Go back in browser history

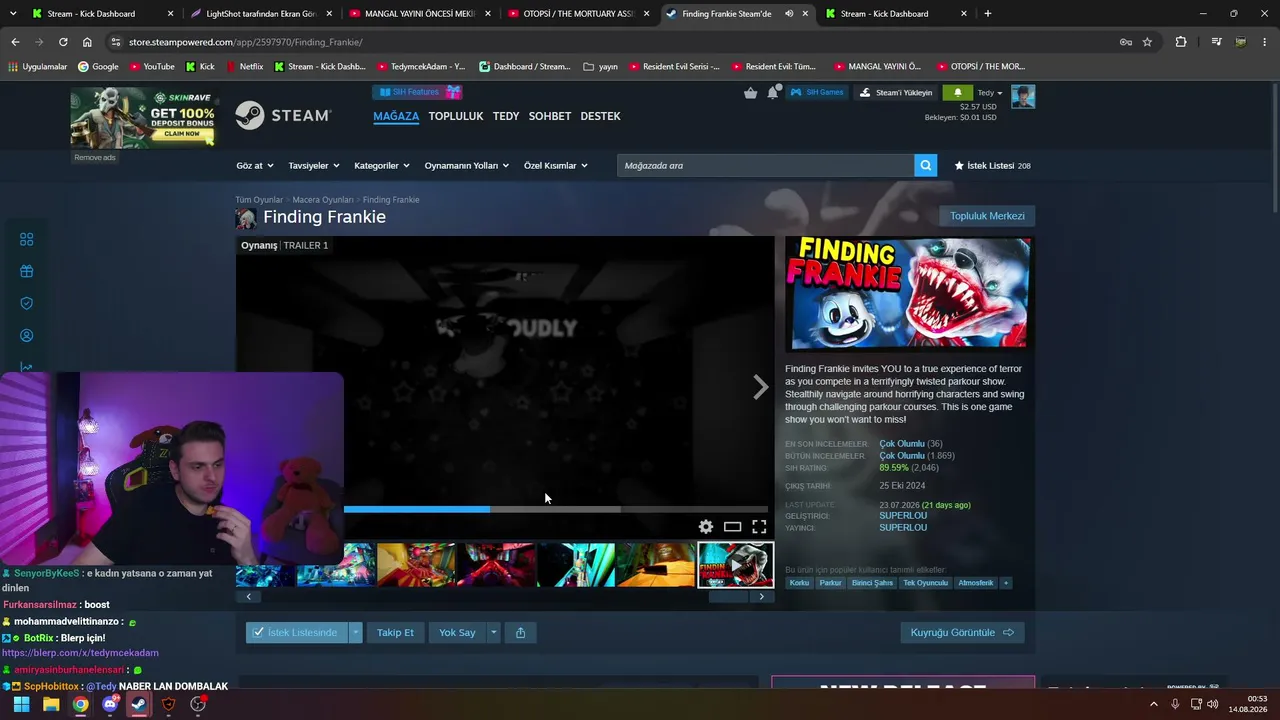tap(15, 42)
